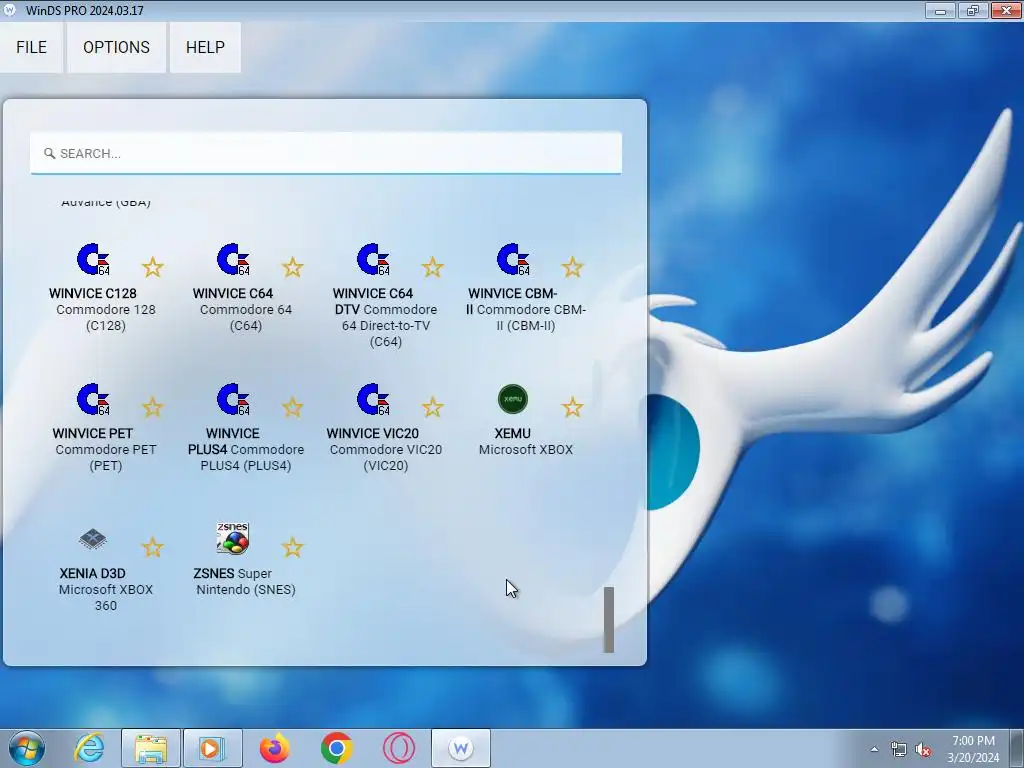The image size is (1024, 768).
Task: Open Windows Media Player from the taskbar
Action: [212, 748]
